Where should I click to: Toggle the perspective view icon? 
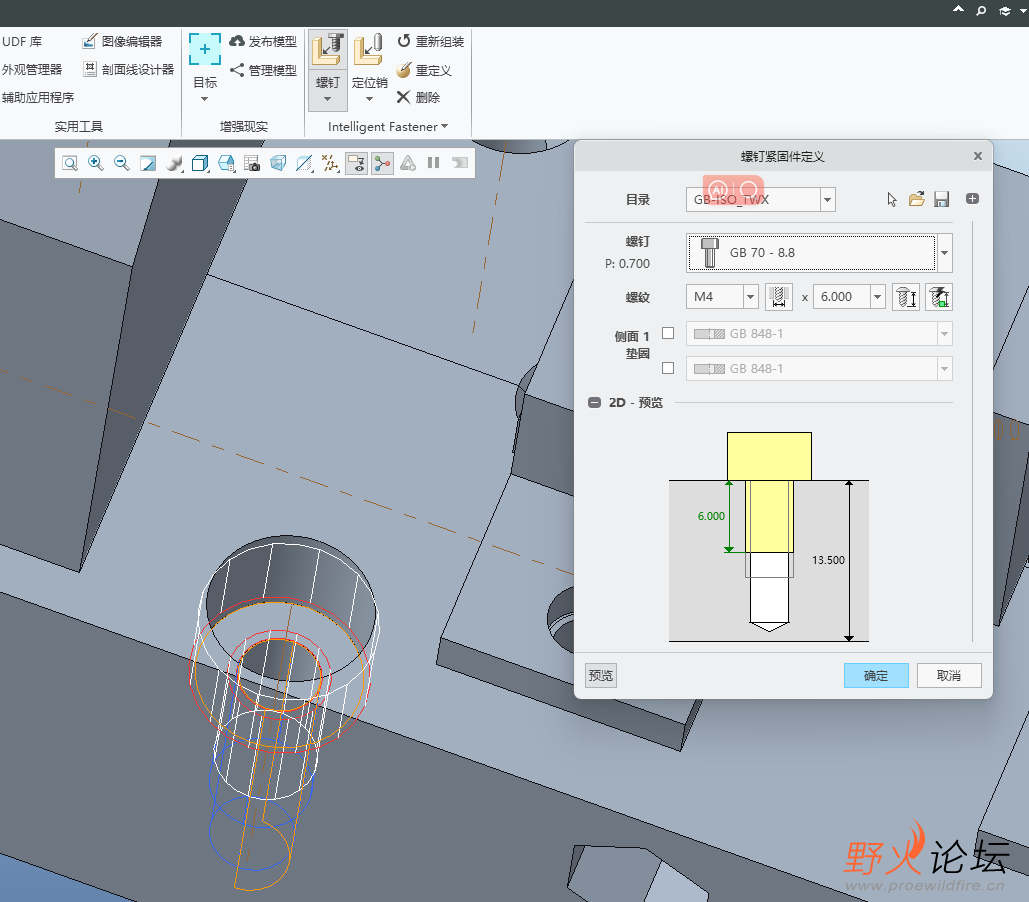(278, 163)
